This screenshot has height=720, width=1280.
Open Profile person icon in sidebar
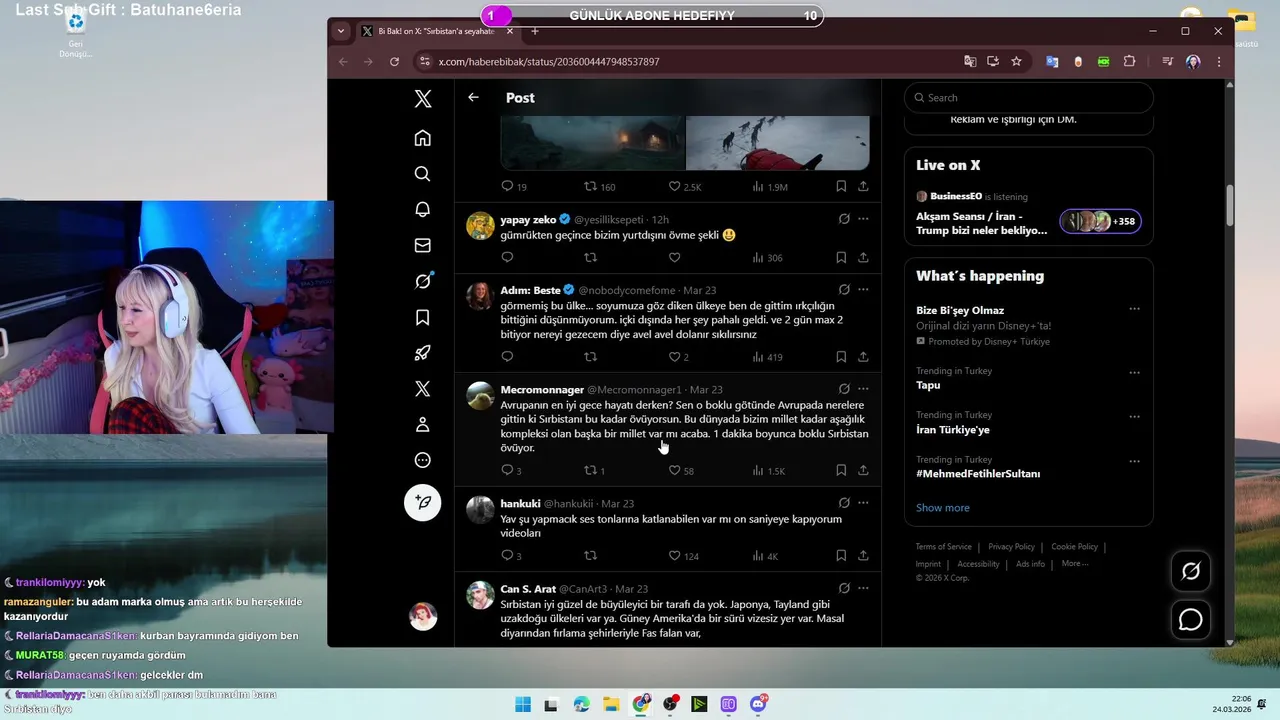pos(423,424)
